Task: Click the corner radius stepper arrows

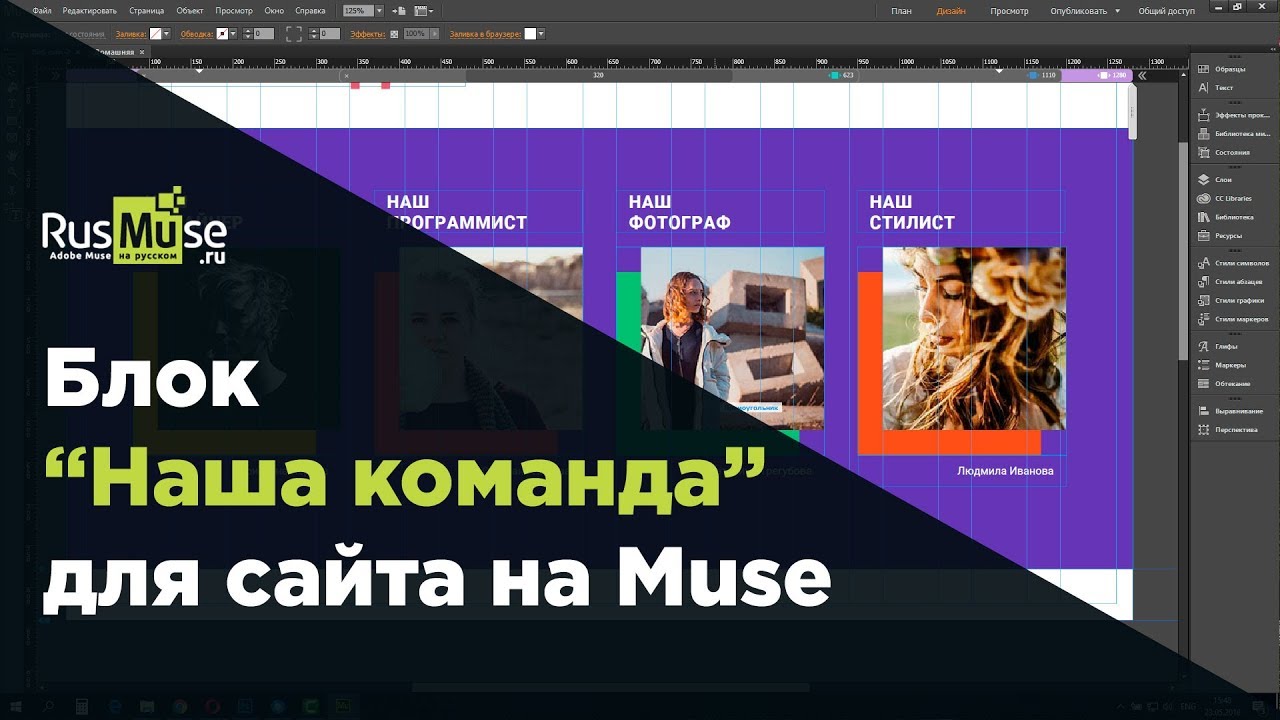Action: pos(313,33)
